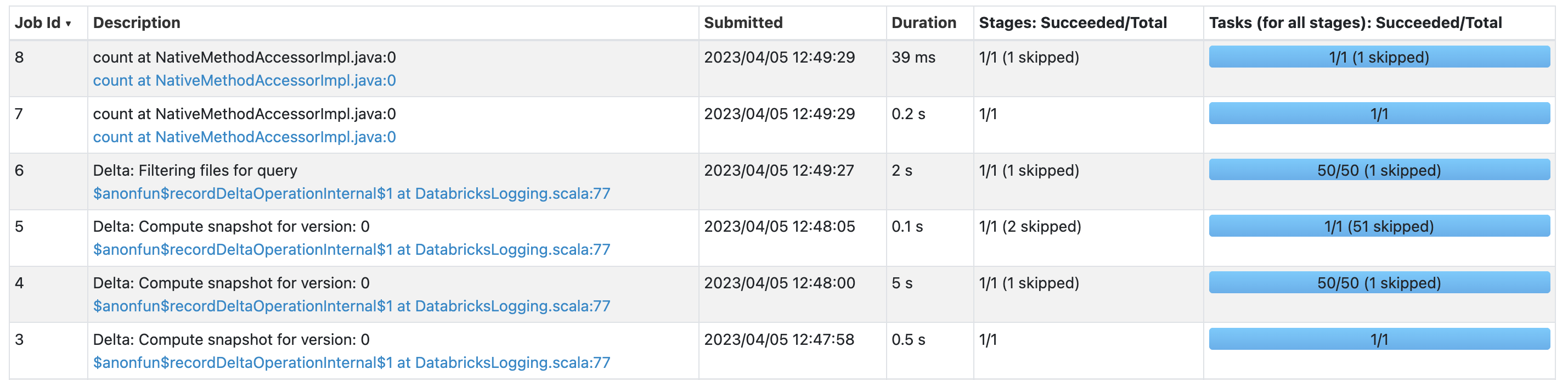Screen dimensions: 1568x380
Task: Click Tasks (for all stages) column header
Action: click(1355, 23)
